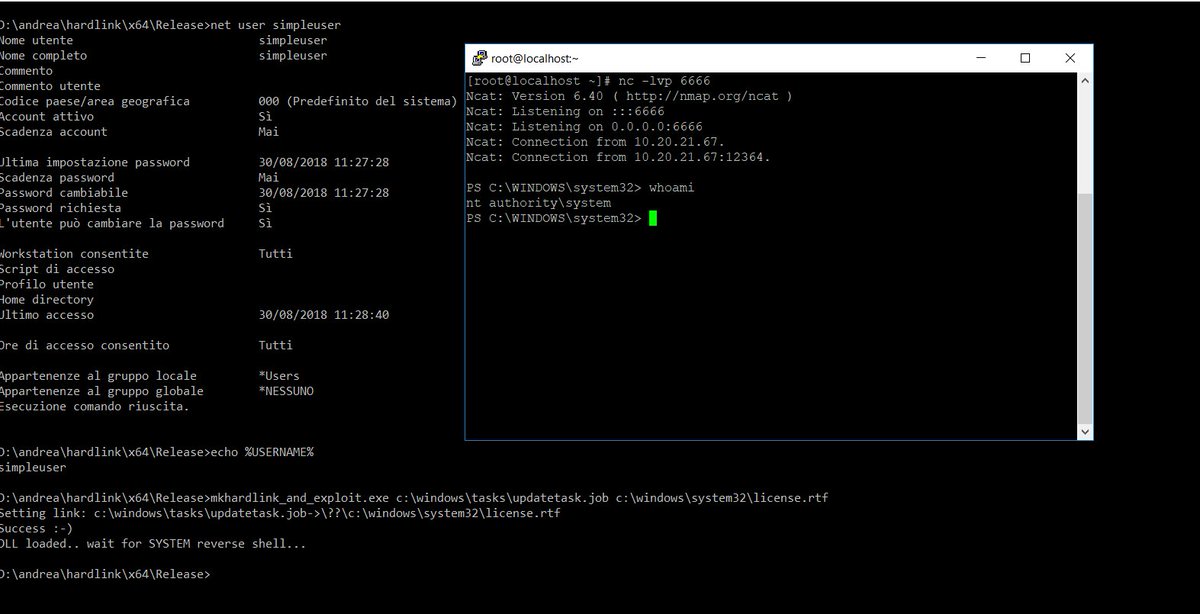Click the '*NESSUNO' global group value
Image resolution: width=1200 pixels, height=614 pixels.
pyautogui.click(x=286, y=391)
